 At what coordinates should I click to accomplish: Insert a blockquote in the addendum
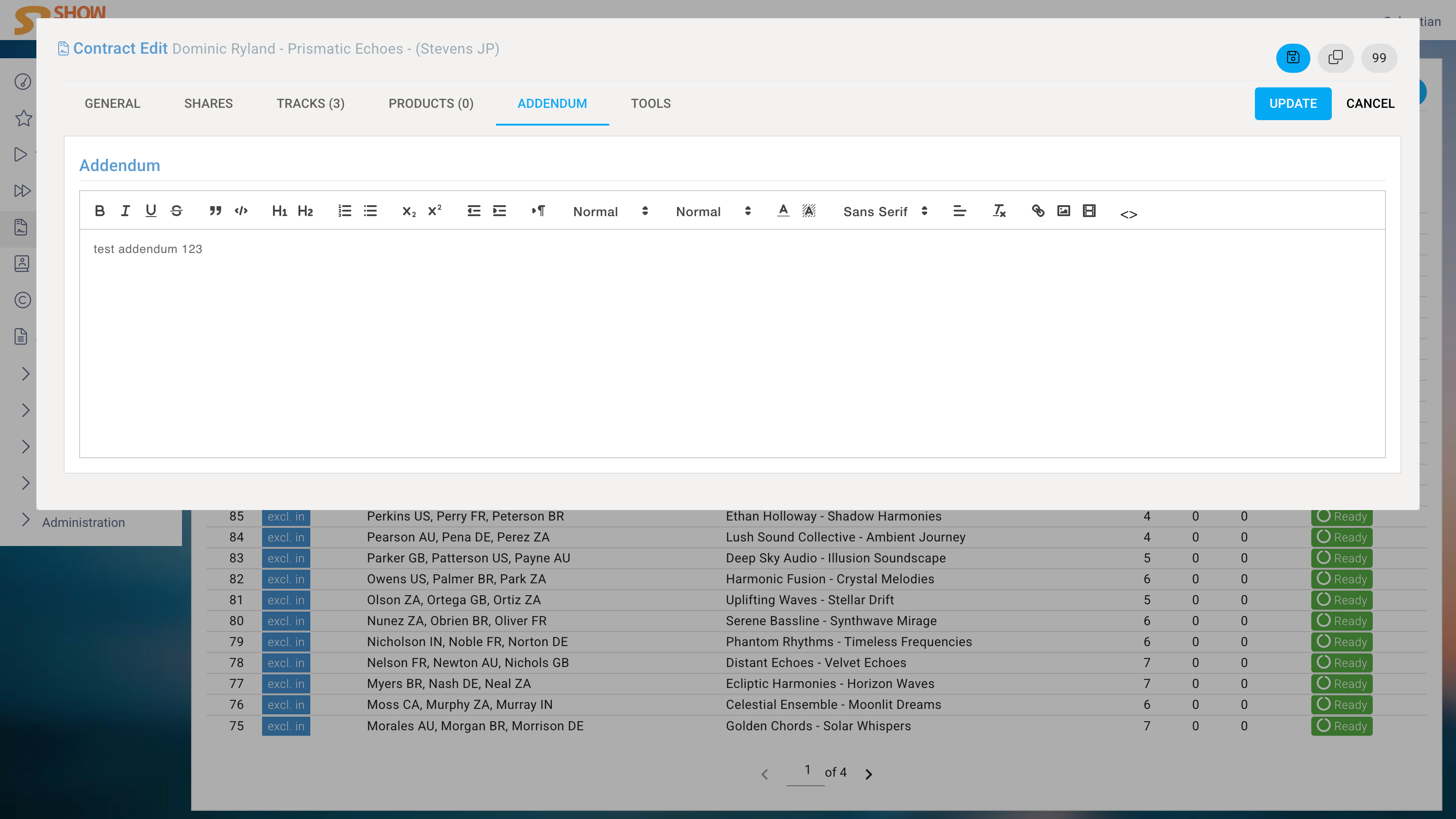[215, 211]
